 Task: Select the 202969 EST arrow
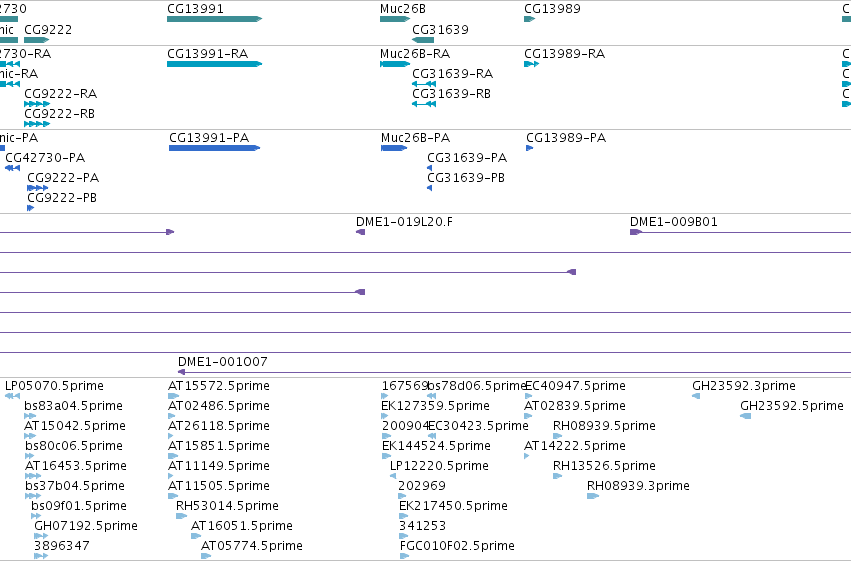coord(402,496)
